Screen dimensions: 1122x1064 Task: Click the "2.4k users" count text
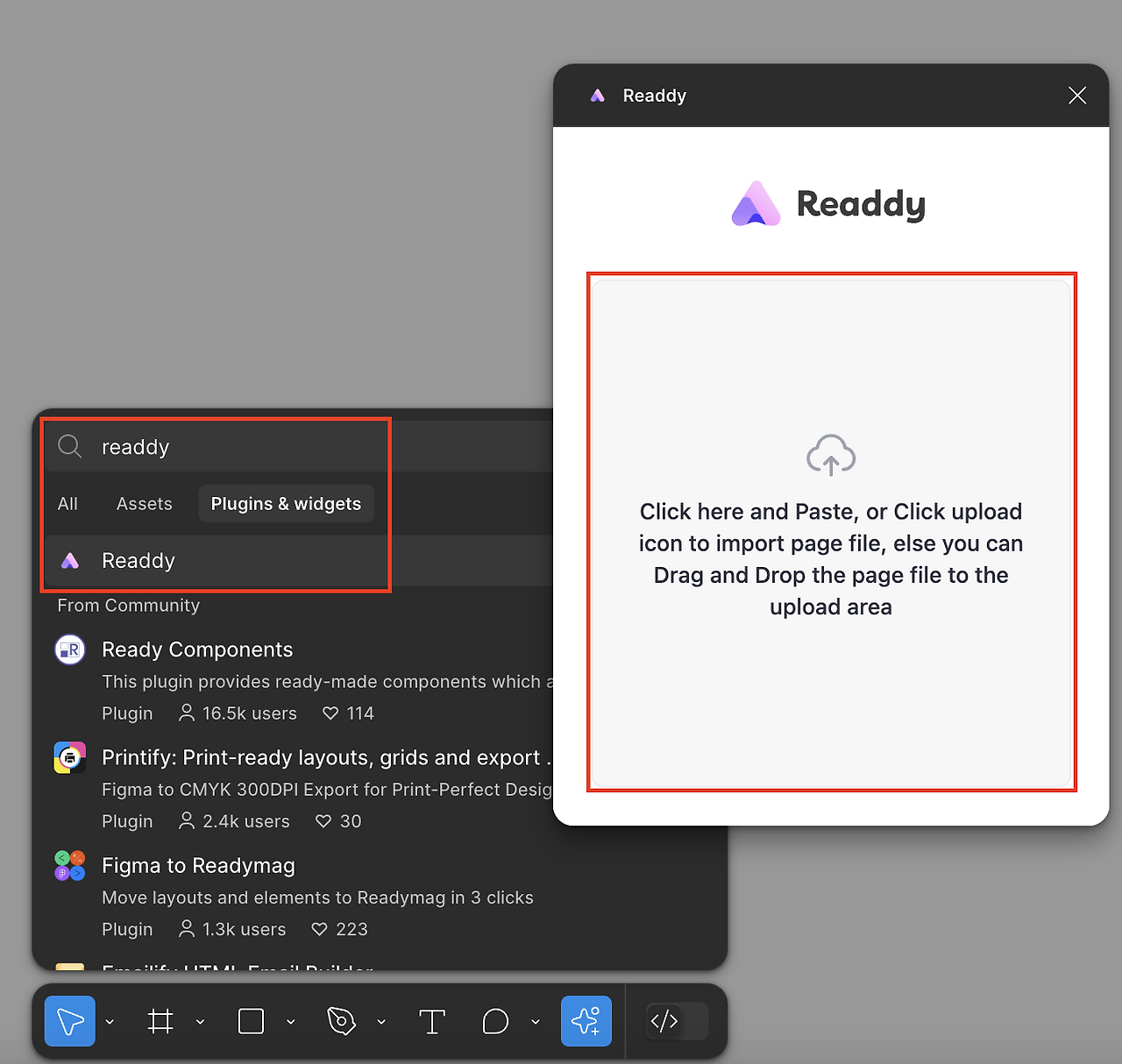point(246,821)
